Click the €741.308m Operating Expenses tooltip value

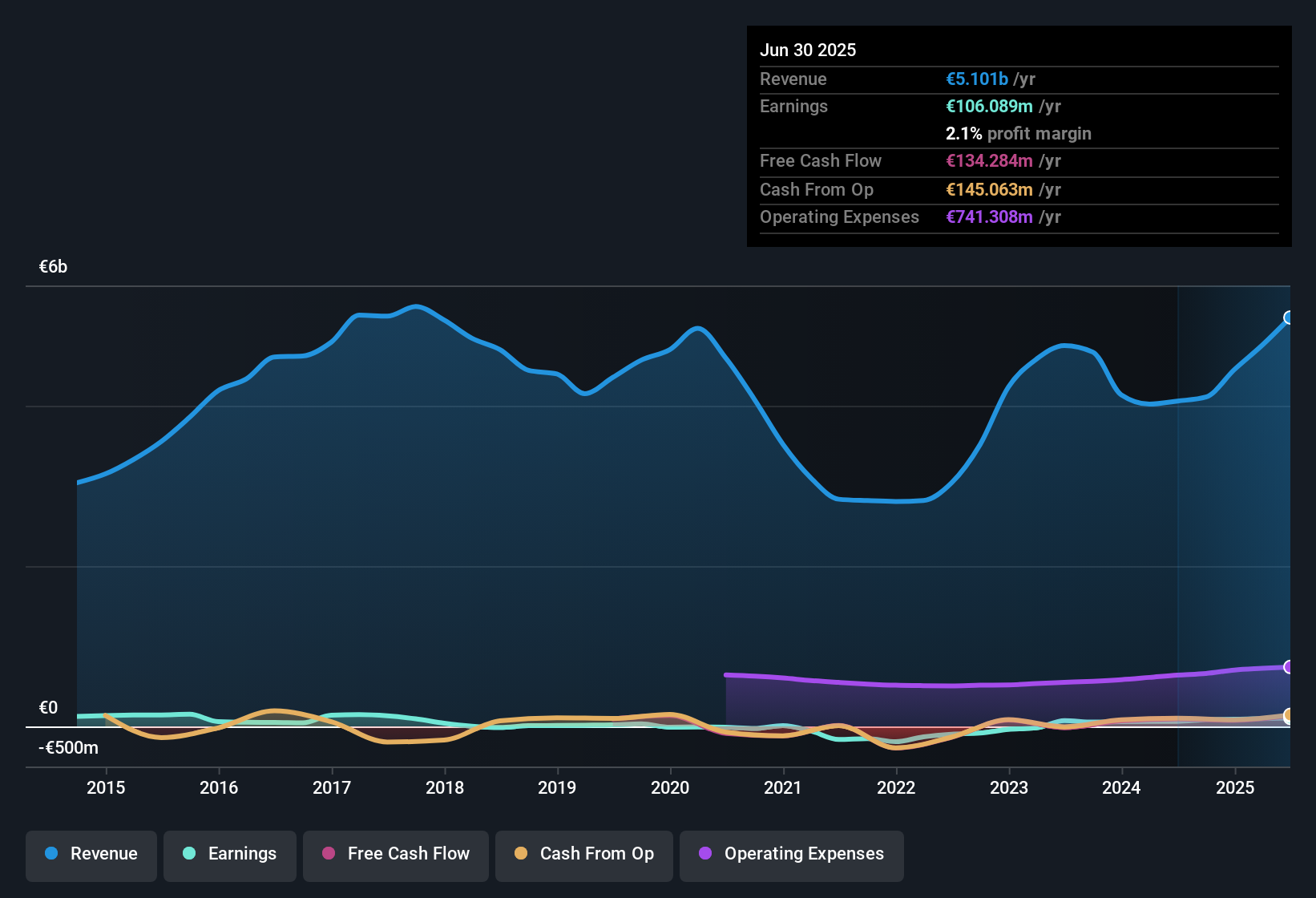(989, 216)
